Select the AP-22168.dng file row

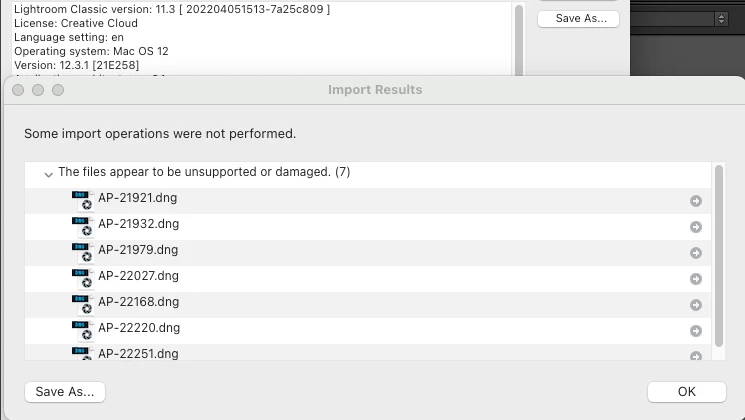point(368,305)
